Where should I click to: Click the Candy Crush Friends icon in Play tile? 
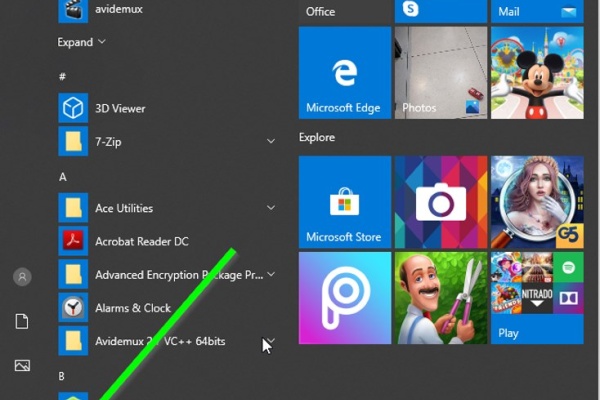click(506, 298)
